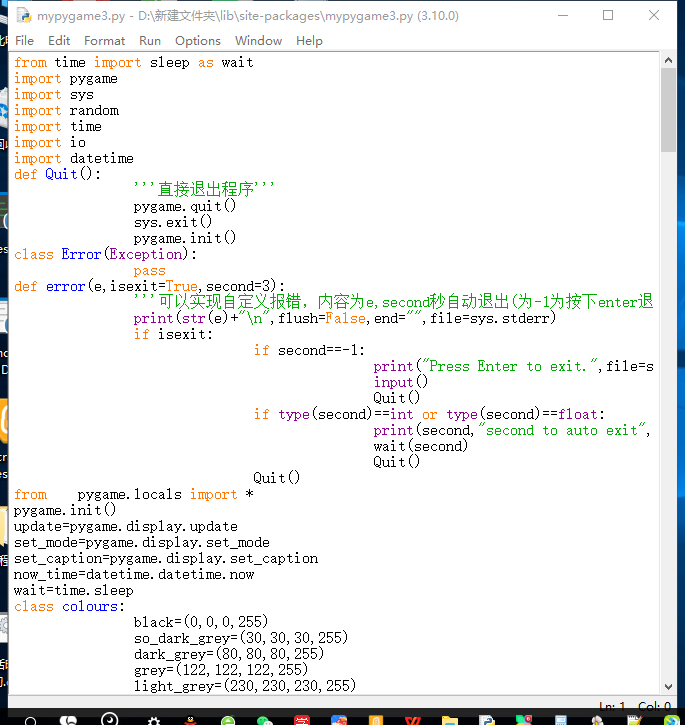Click 'from pygame.locals import *' line
685x725 pixels.
click(x=134, y=494)
